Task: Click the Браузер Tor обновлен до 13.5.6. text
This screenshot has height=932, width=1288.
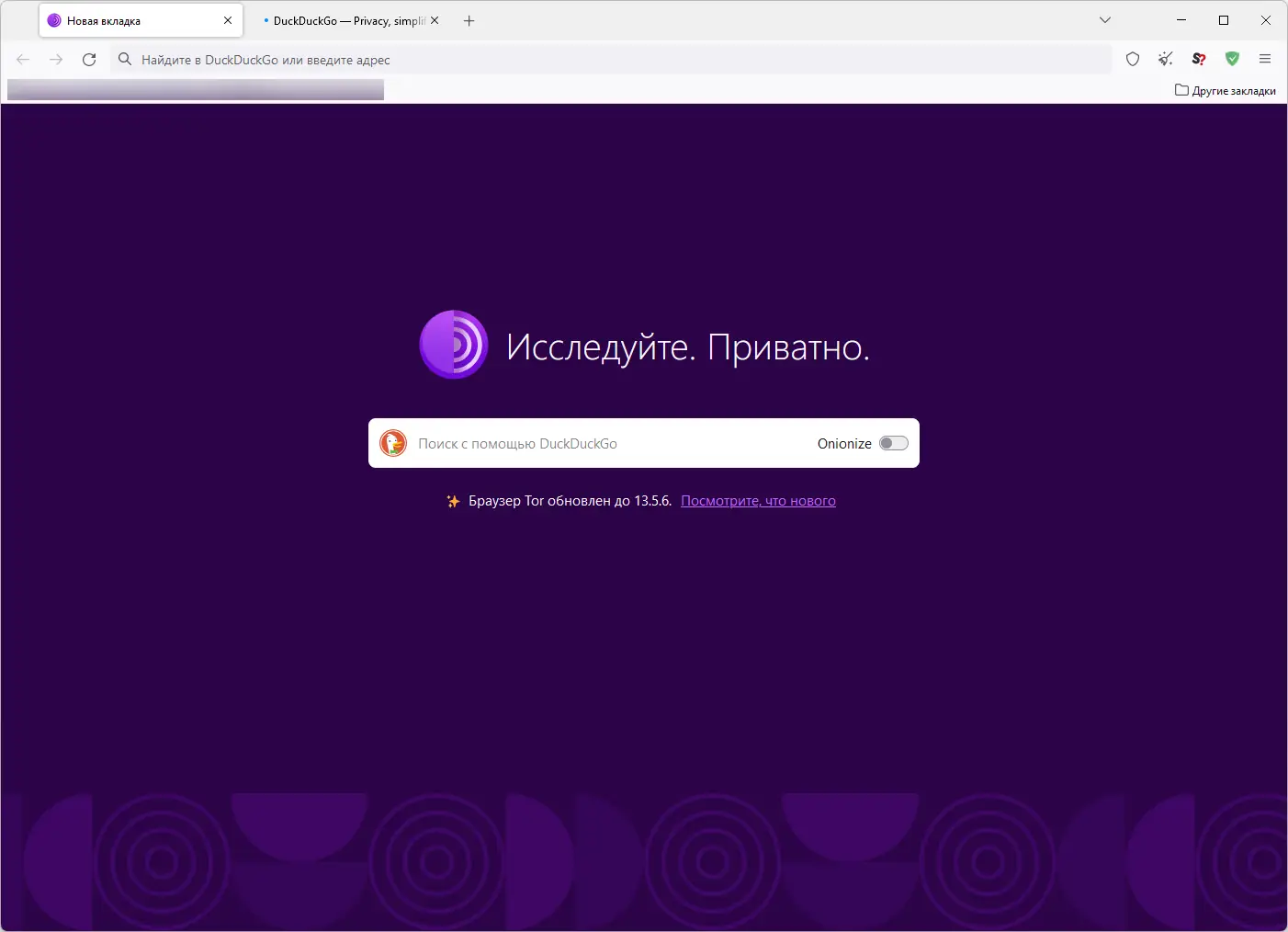Action: click(x=571, y=501)
